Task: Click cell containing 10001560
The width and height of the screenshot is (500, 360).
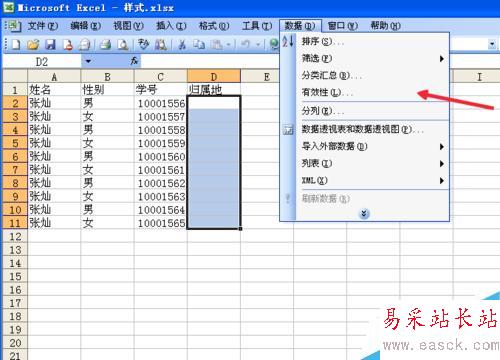Action: [161, 157]
